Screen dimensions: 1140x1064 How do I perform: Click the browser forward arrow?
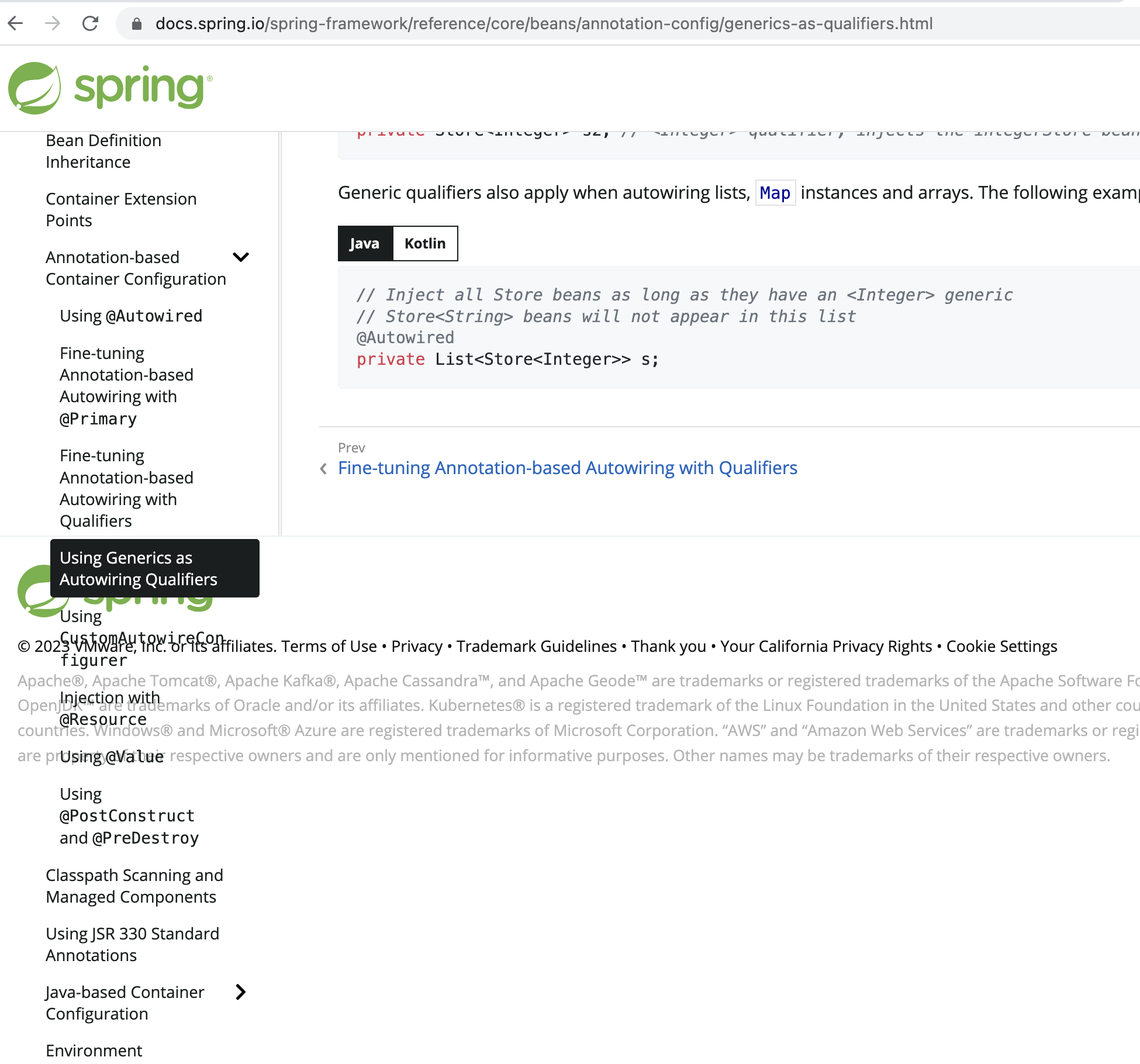click(53, 23)
